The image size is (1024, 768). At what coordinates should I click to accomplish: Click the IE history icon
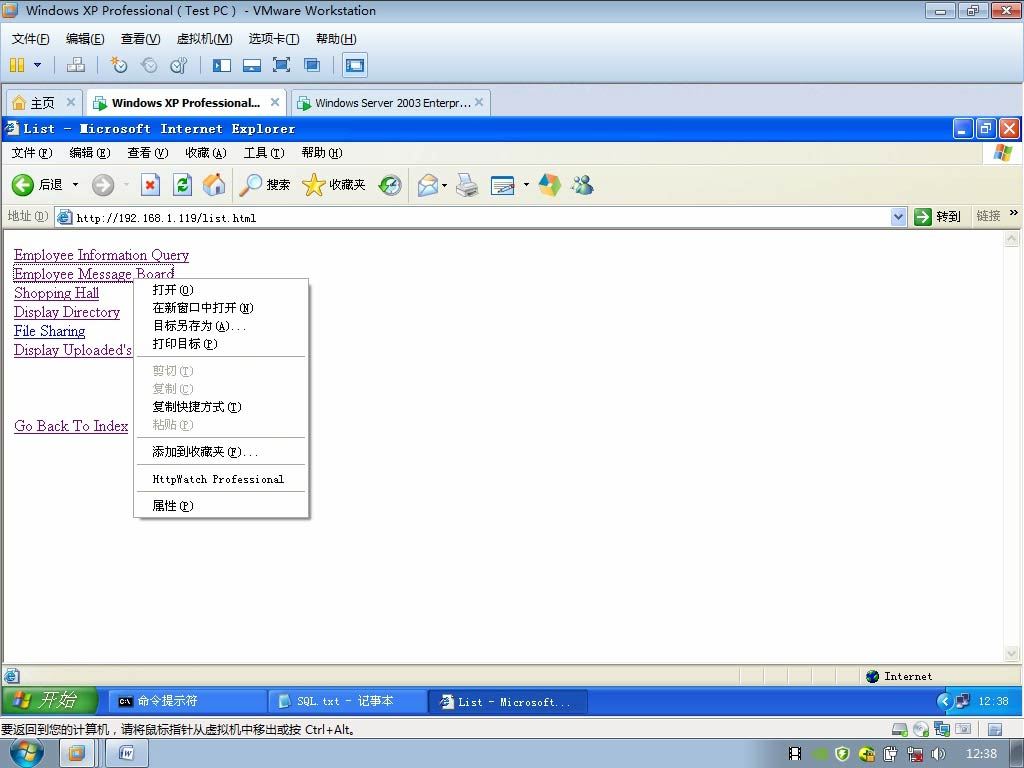(x=390, y=185)
